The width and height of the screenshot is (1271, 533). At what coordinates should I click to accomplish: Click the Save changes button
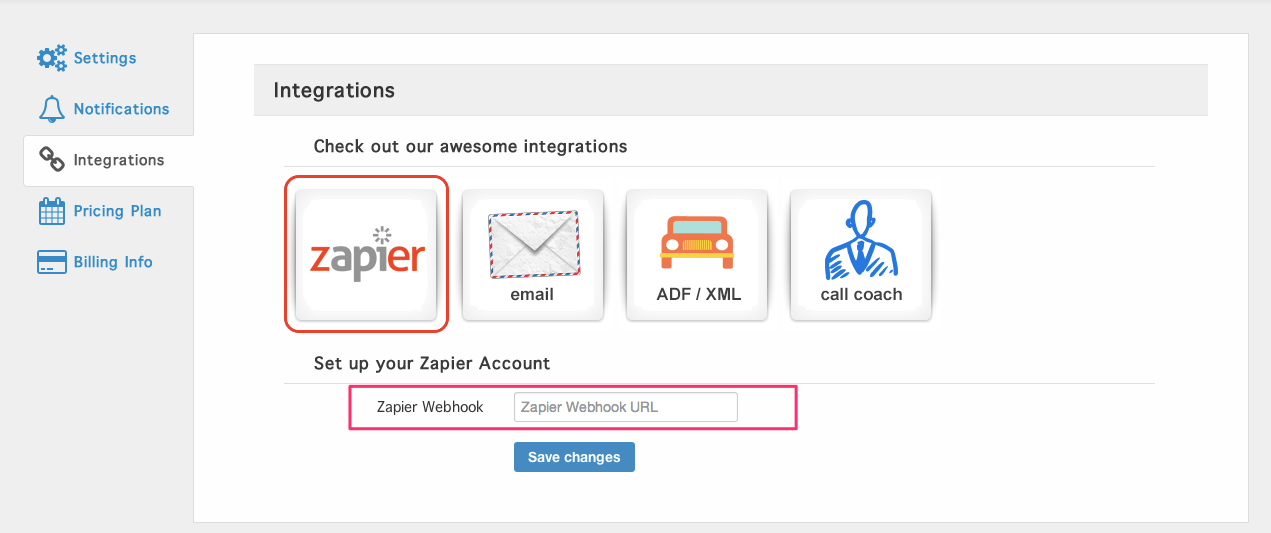(x=574, y=457)
